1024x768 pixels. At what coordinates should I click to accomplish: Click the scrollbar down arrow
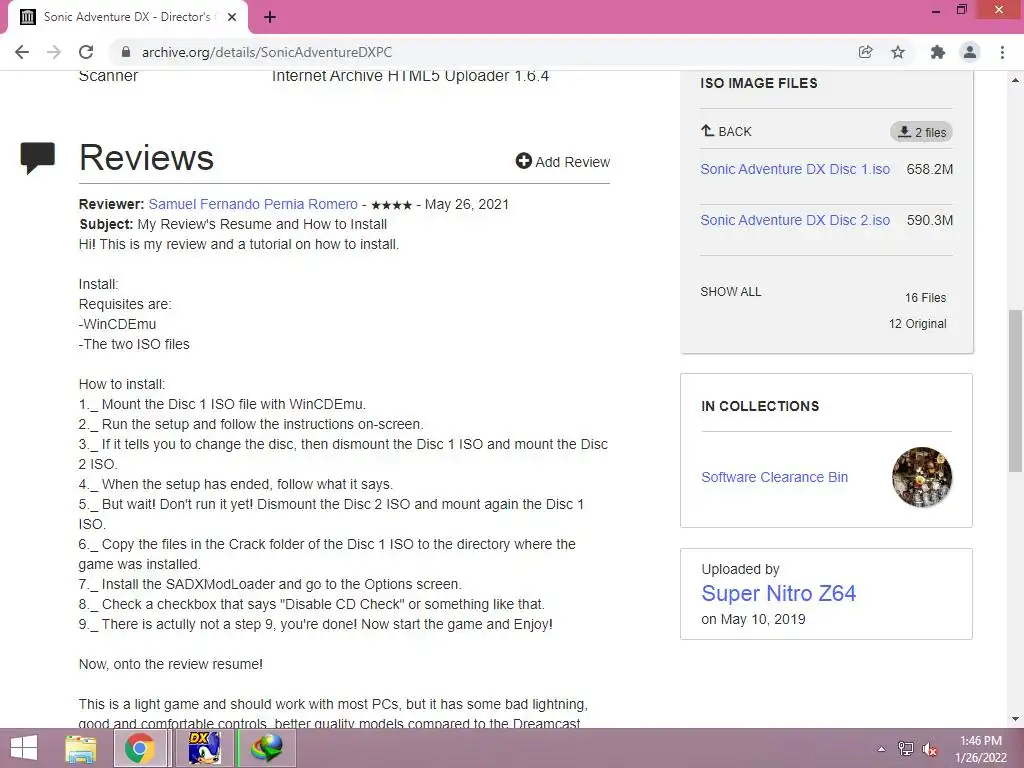1015,720
